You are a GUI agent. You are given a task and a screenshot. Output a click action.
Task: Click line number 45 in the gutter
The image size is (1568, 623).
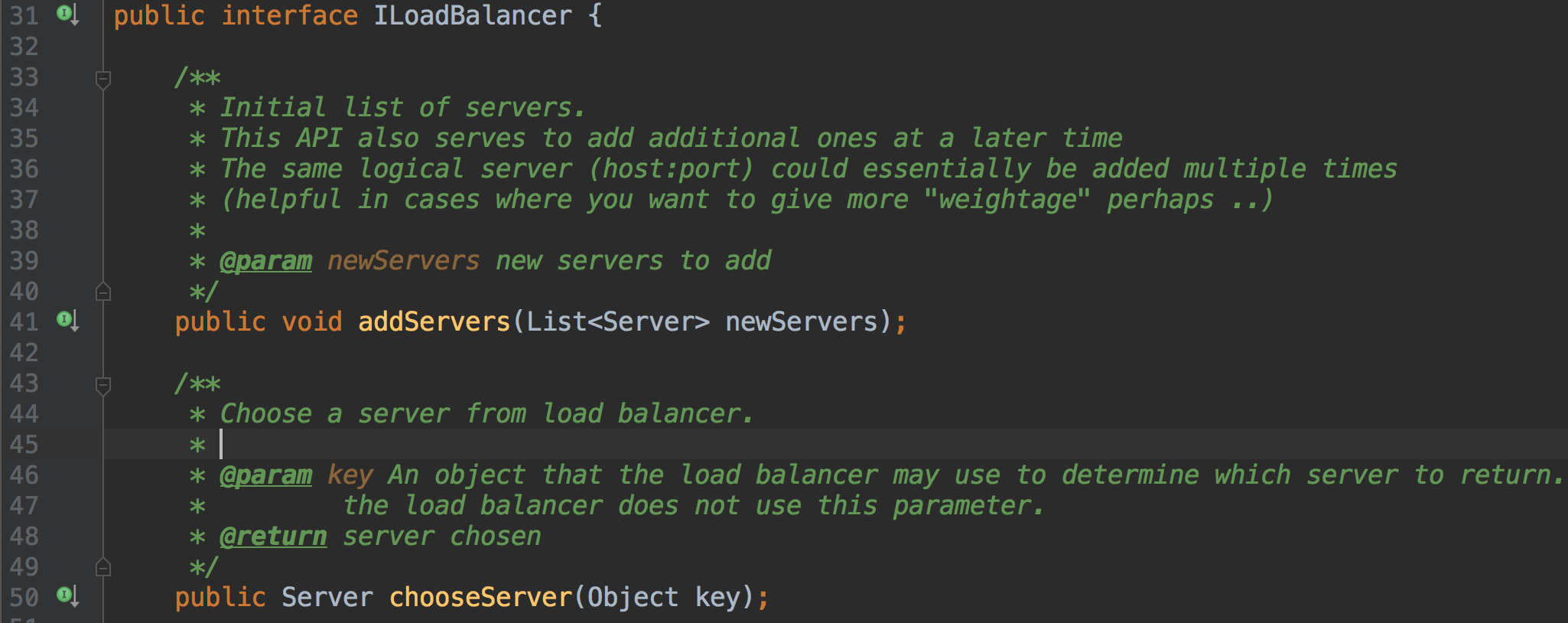24,445
